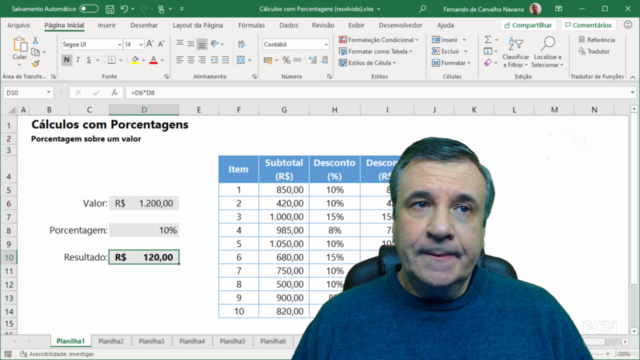
Task: Click the Comentários button
Action: tap(588, 25)
